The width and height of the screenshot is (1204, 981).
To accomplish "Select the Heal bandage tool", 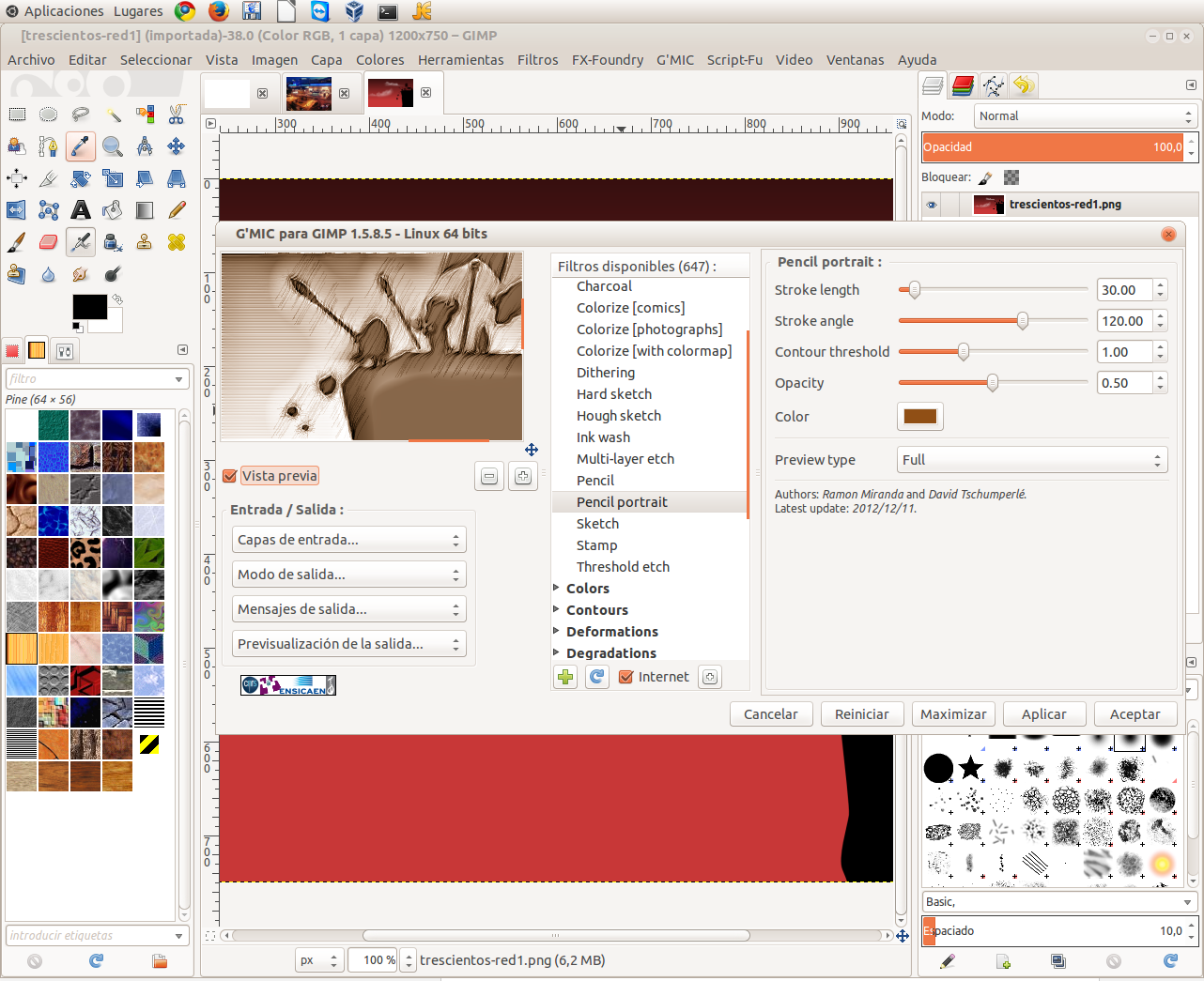I will [177, 242].
